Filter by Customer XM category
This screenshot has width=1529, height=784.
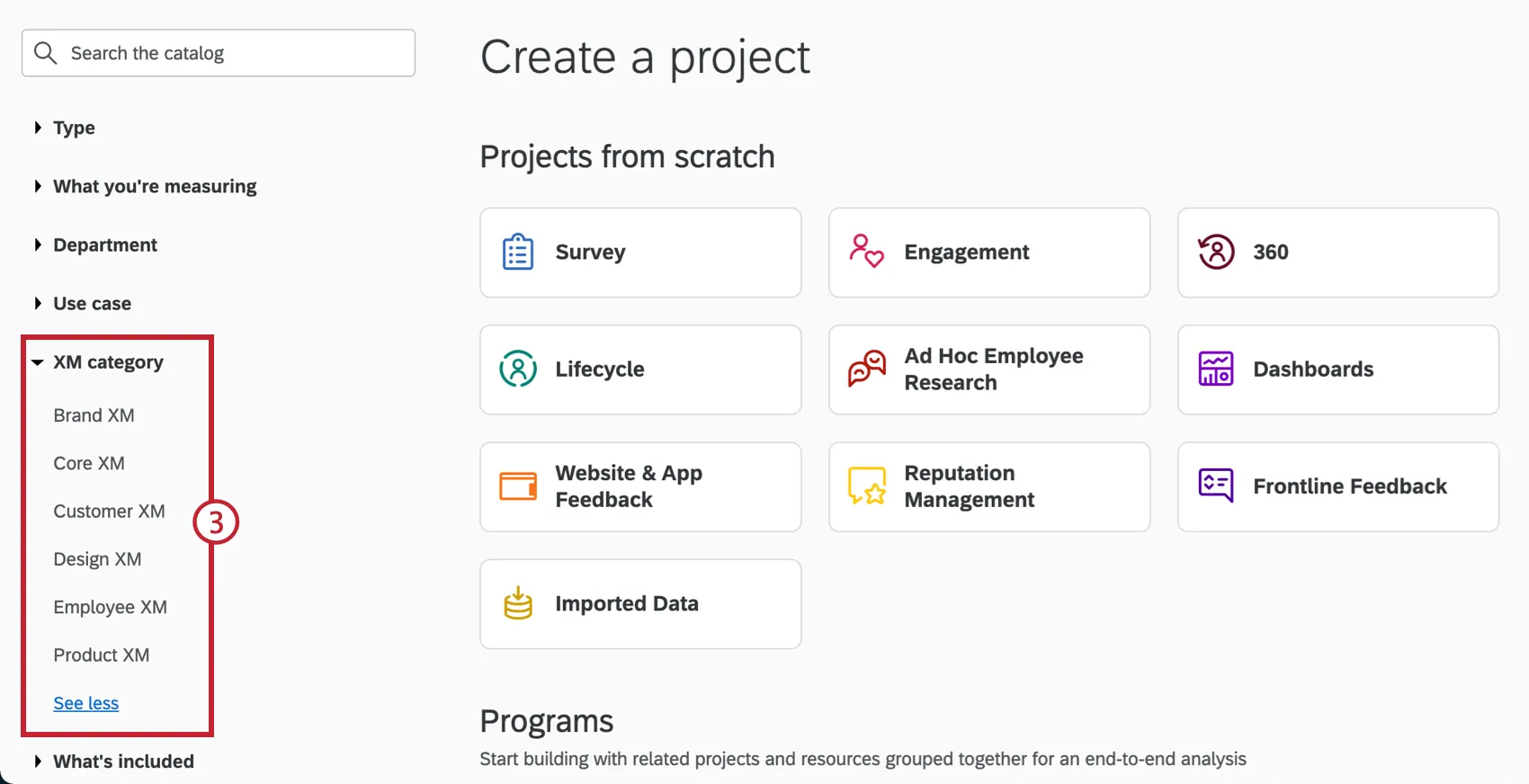[109, 512]
